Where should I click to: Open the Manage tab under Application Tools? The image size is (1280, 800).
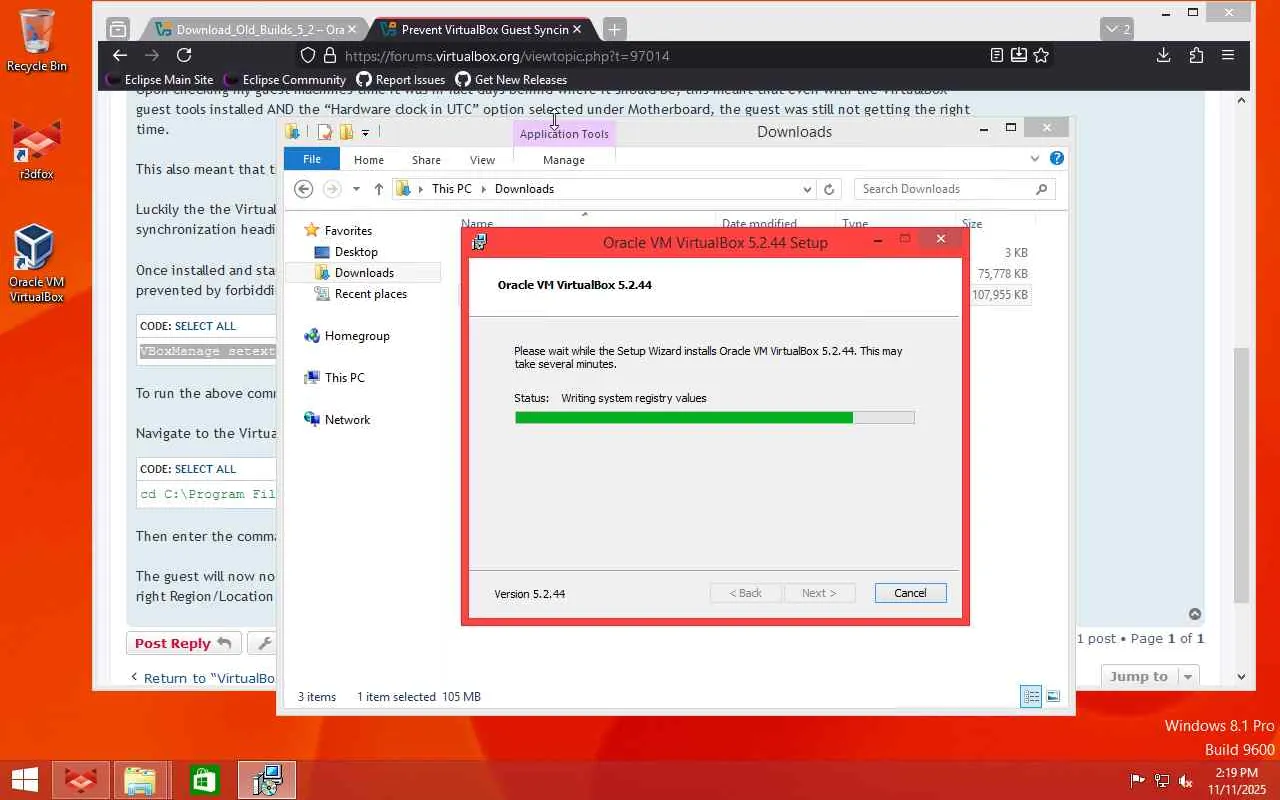tap(564, 160)
